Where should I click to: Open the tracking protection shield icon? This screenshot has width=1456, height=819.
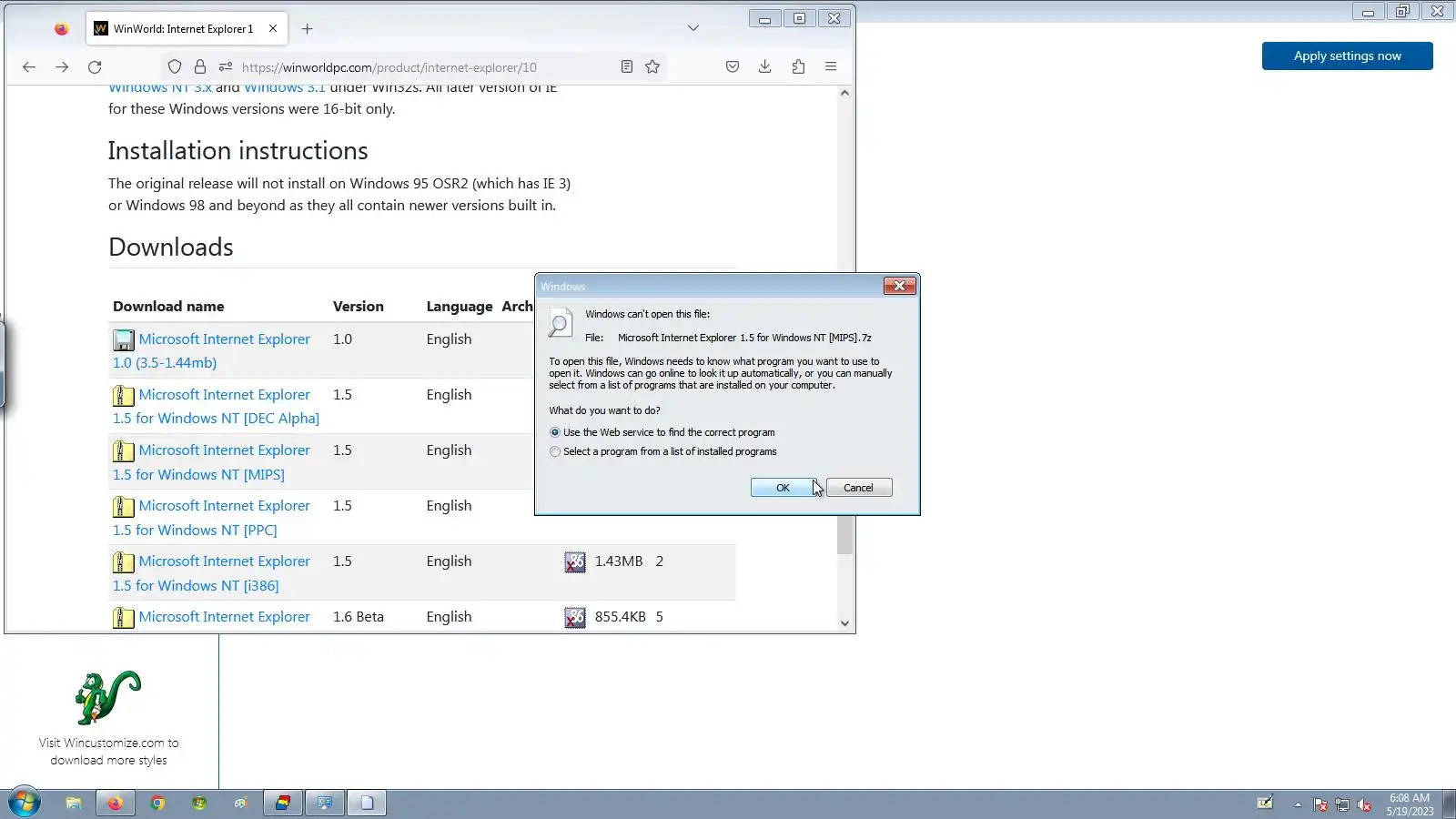[175, 66]
